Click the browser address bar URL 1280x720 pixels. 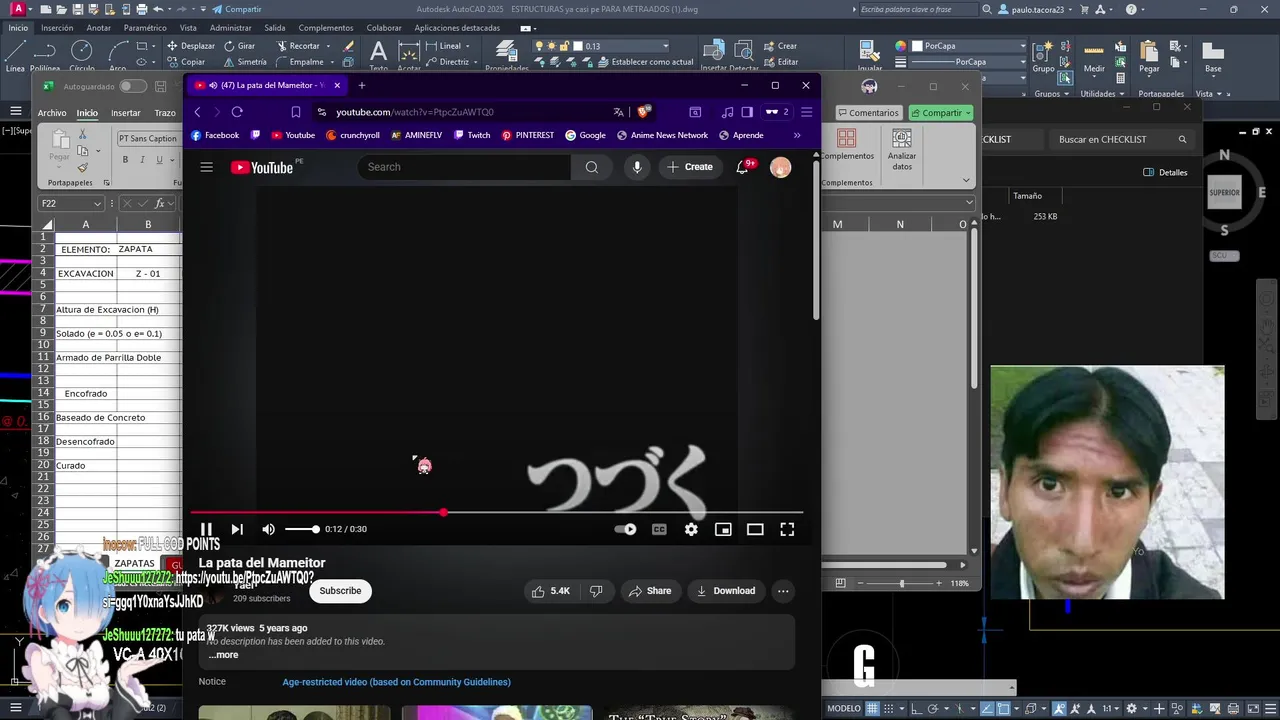coord(415,112)
